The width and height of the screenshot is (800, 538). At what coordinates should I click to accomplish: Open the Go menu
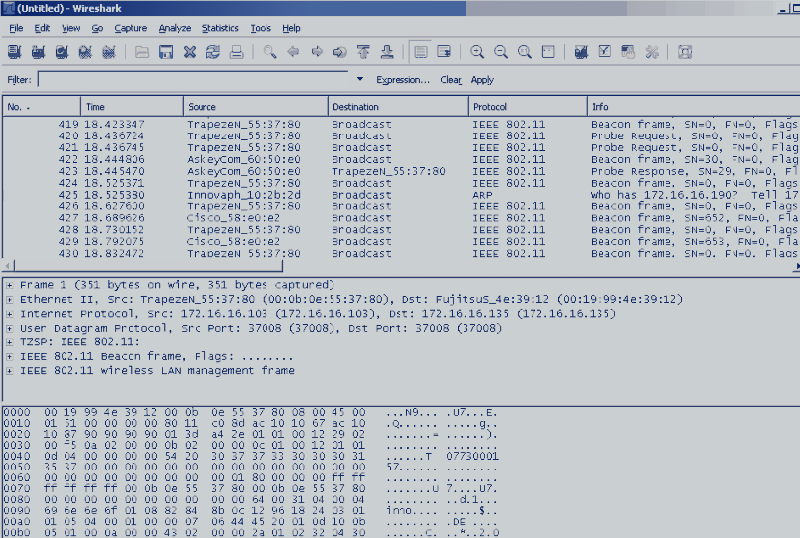[x=97, y=28]
